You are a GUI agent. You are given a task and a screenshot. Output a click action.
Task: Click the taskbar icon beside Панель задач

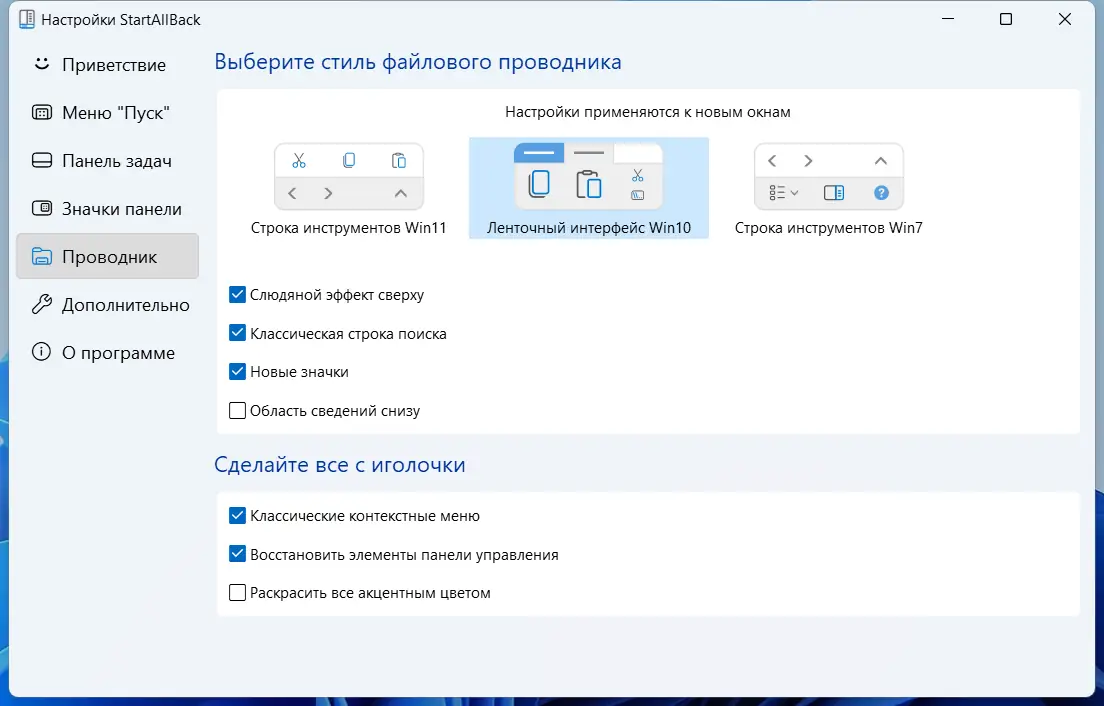tap(42, 160)
